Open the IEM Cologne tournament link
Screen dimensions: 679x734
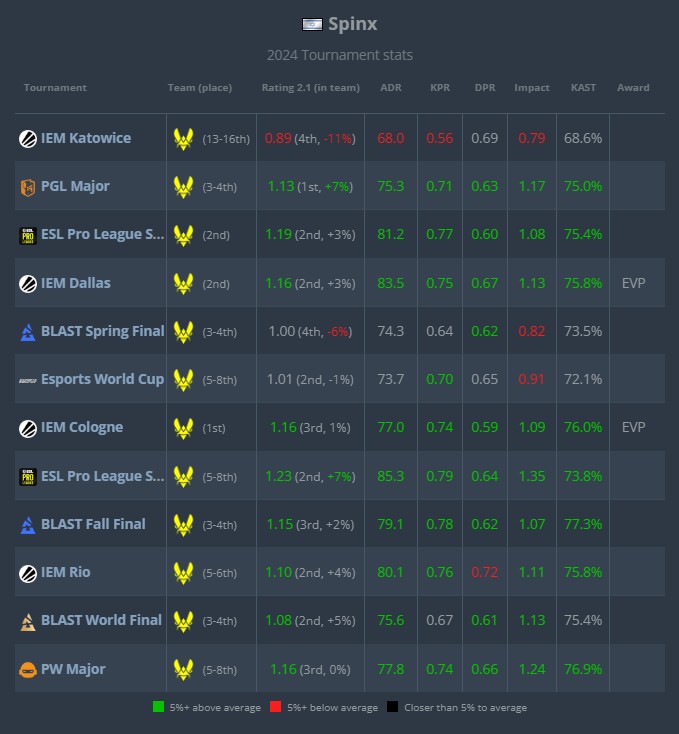[x=82, y=427]
